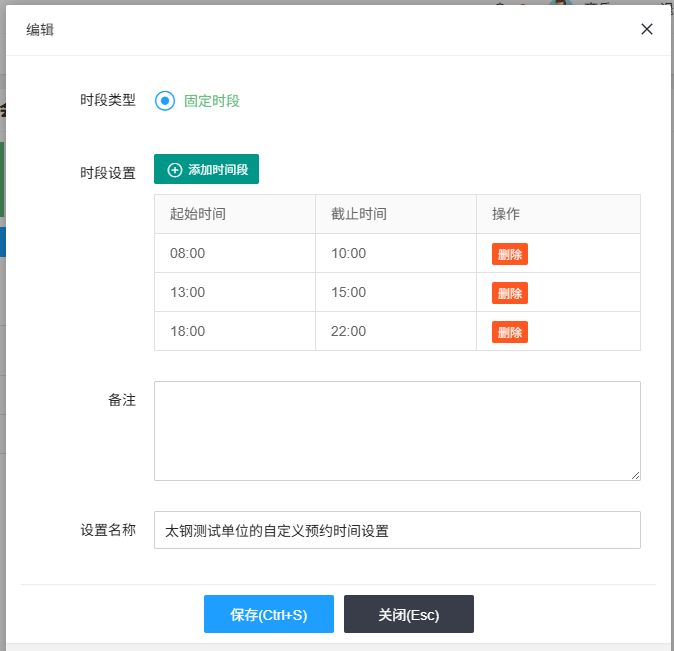Delete the 13:00–15:00 time slot
Image resolution: width=674 pixels, height=651 pixels.
pyautogui.click(x=509, y=293)
